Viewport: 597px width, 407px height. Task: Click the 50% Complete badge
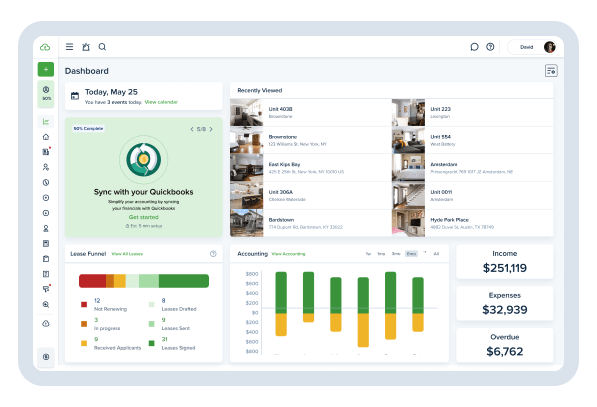pos(88,128)
